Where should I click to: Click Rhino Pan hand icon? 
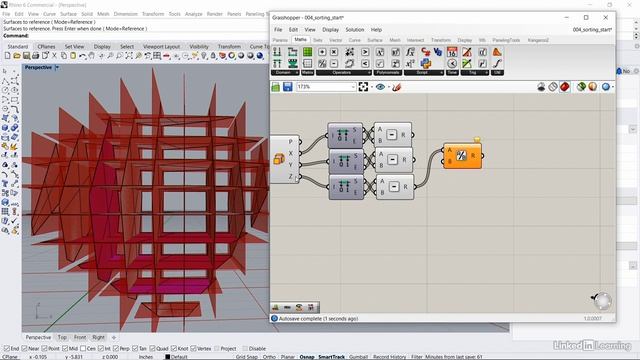[92, 56]
